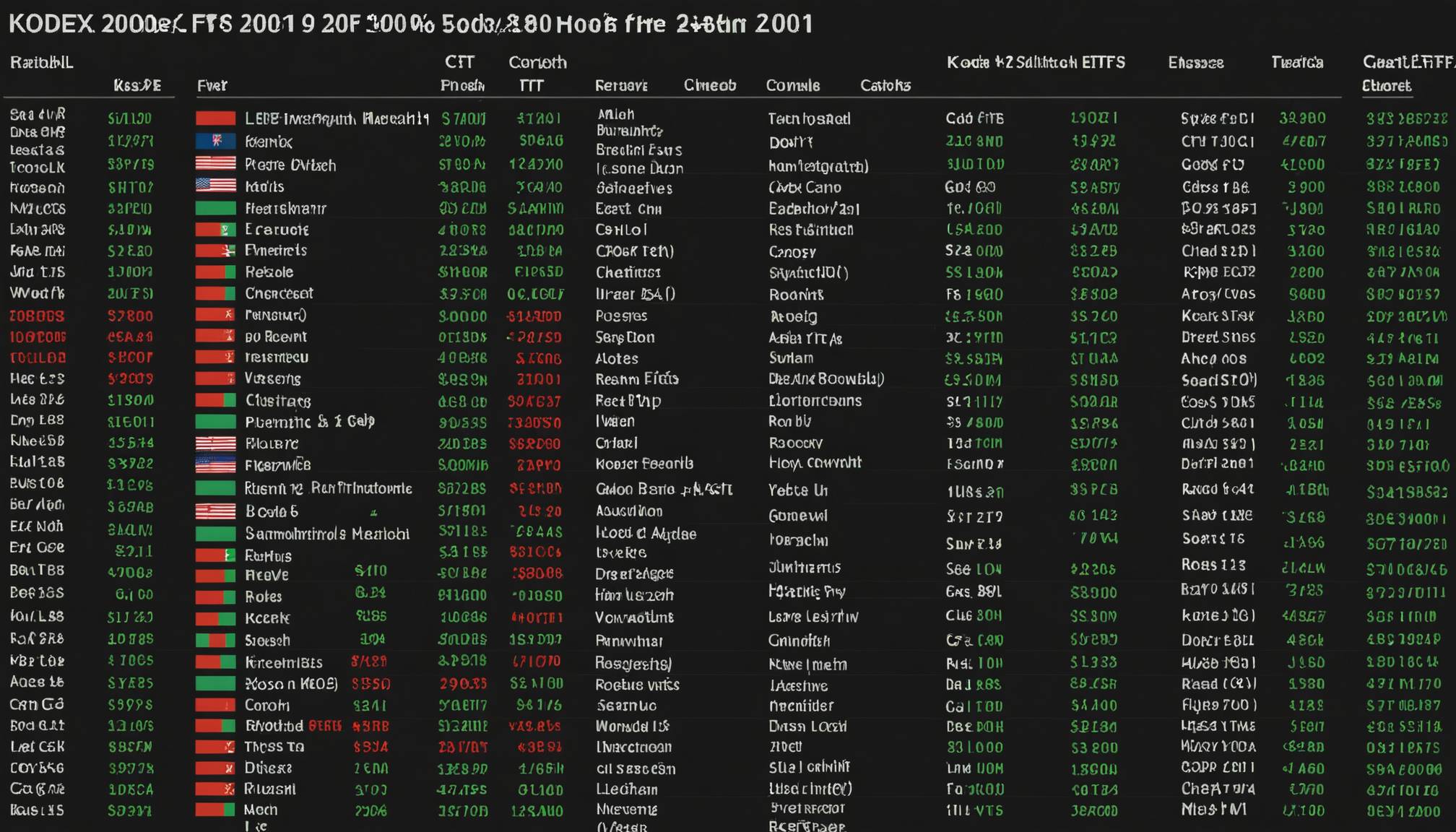Click the striped flag beside "Kldits"
This screenshot has width=1456, height=832.
pos(215,186)
